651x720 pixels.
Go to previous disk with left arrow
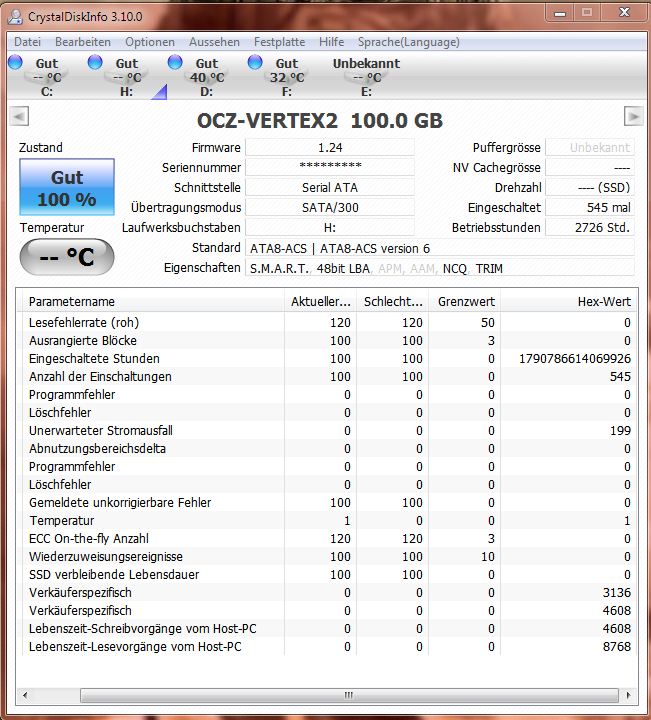[19, 116]
